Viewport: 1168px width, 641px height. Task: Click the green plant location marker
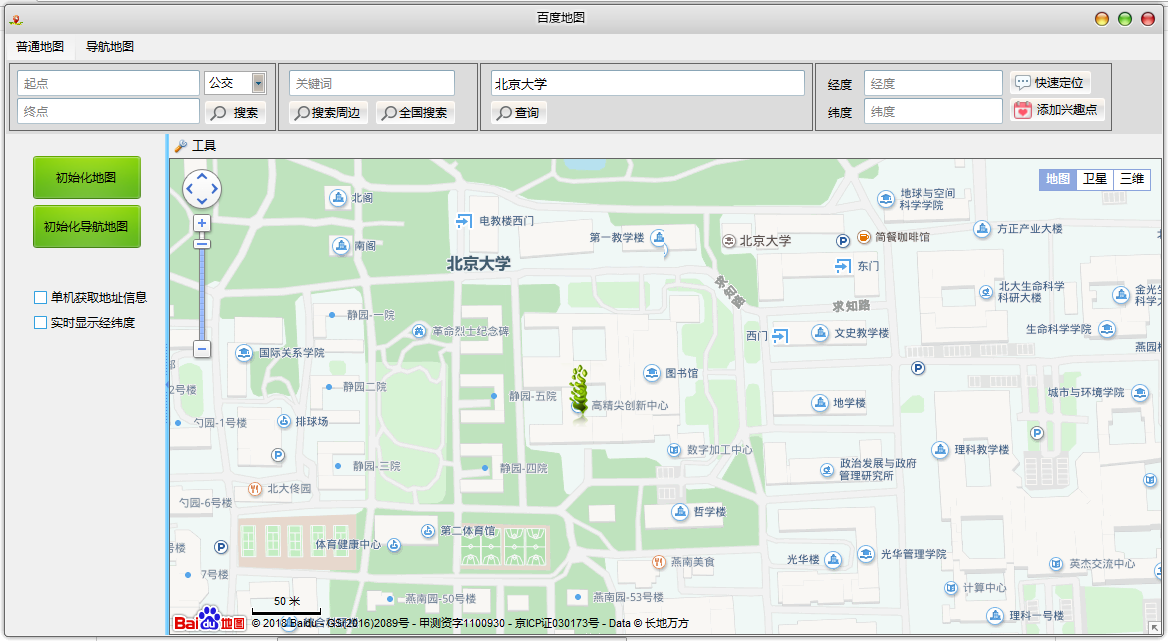(x=580, y=393)
